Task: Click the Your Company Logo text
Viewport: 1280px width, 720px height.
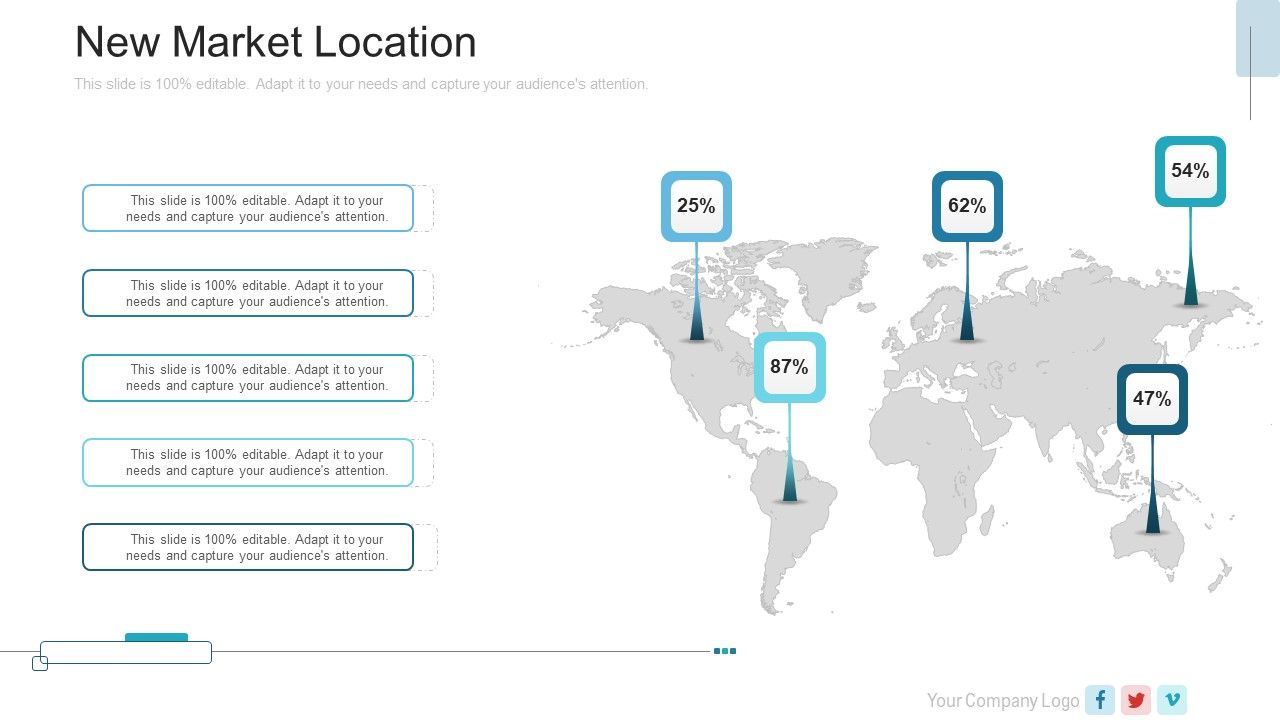Action: (1003, 700)
